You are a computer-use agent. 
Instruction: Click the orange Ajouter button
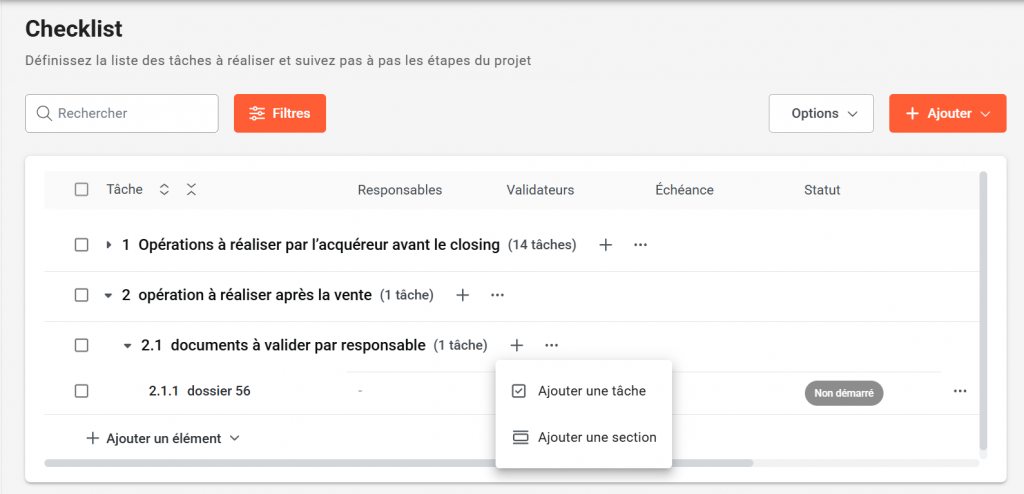(947, 113)
